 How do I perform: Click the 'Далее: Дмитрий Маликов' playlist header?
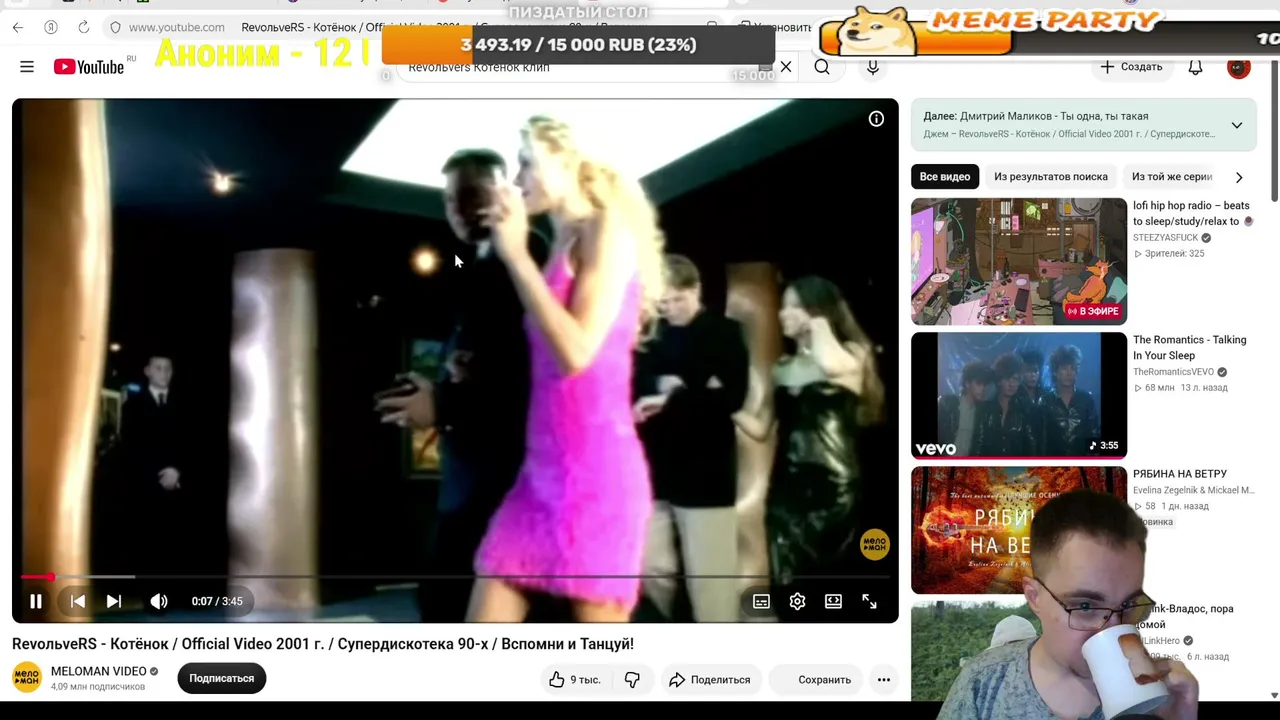[x=1036, y=116]
